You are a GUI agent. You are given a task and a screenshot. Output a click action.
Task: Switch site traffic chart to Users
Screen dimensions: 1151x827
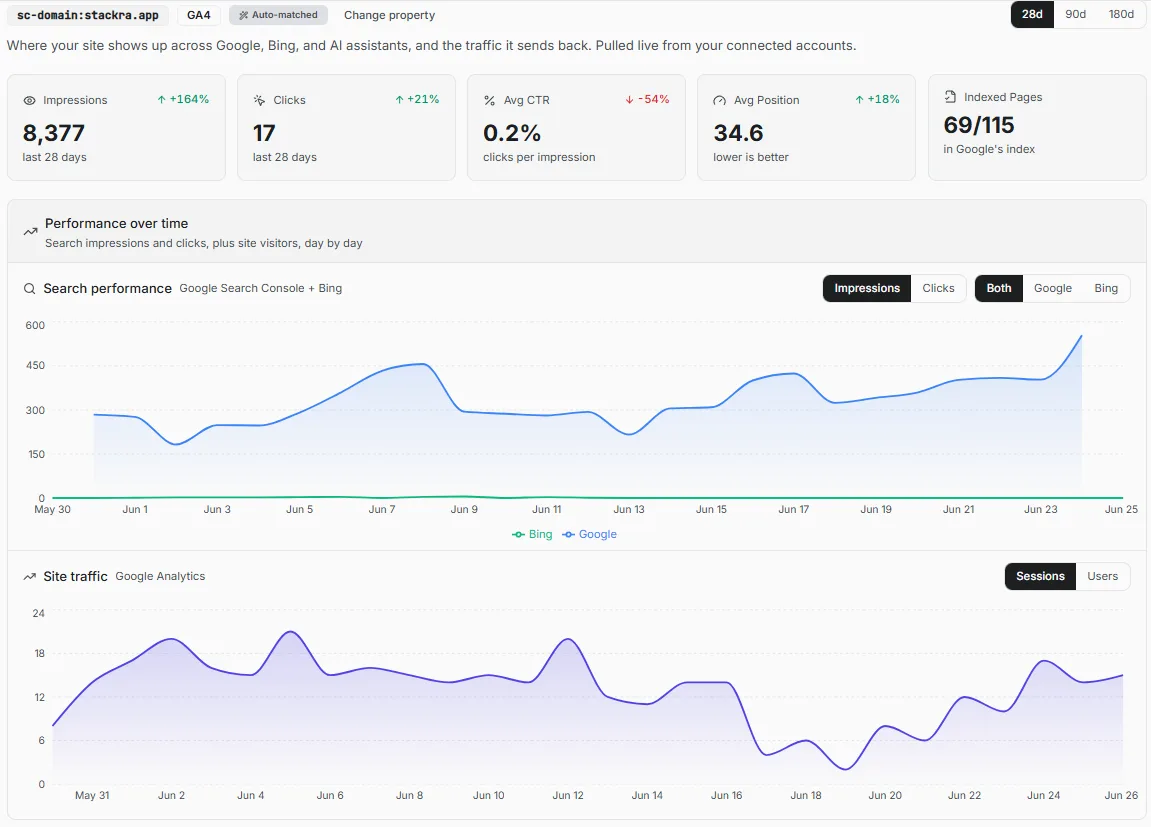[x=1103, y=577]
